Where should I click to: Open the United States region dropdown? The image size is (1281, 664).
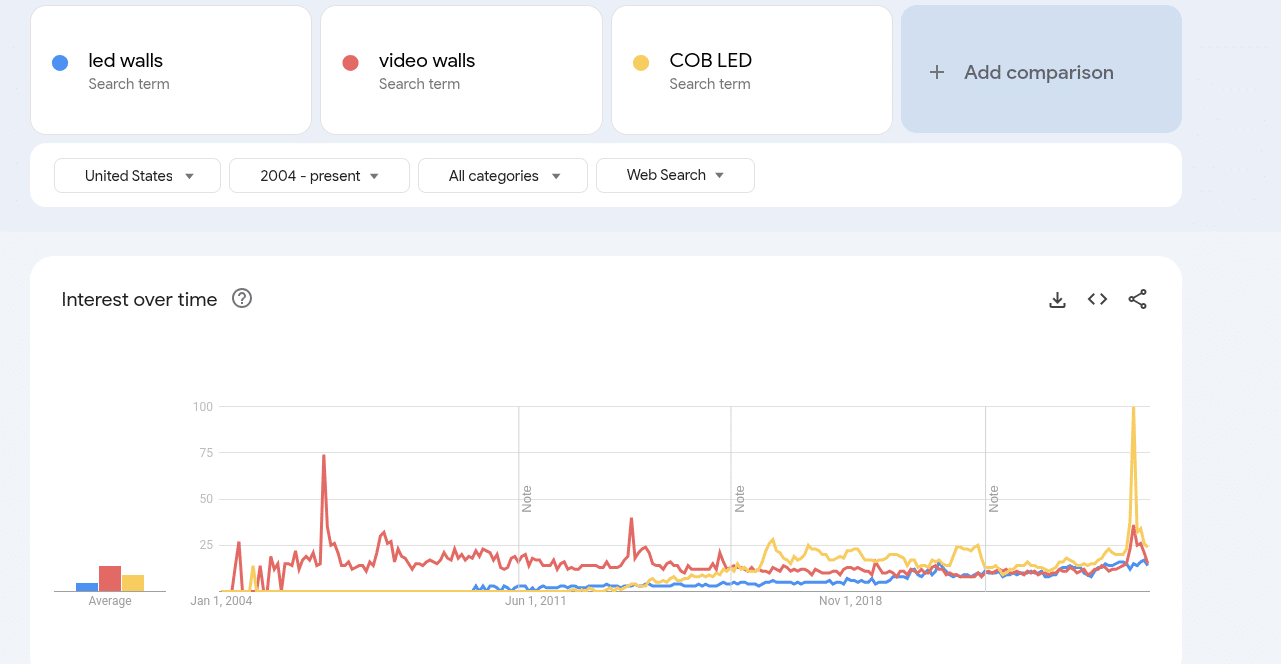coord(137,176)
